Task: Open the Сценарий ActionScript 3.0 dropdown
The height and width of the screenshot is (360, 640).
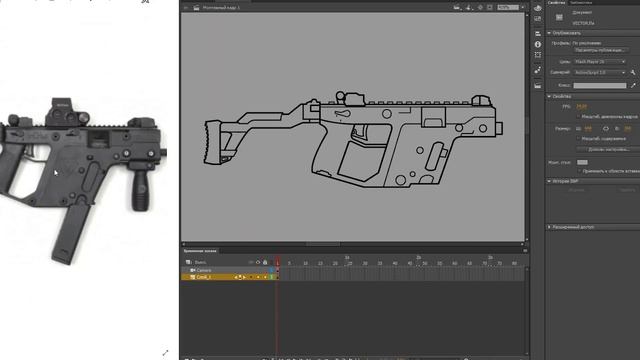Action: click(600, 72)
